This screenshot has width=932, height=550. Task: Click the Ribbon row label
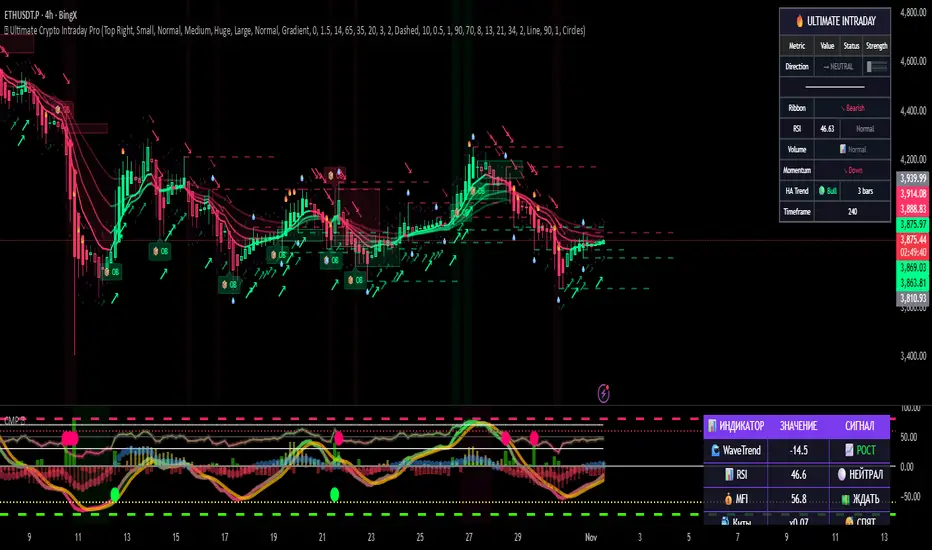(x=797, y=108)
